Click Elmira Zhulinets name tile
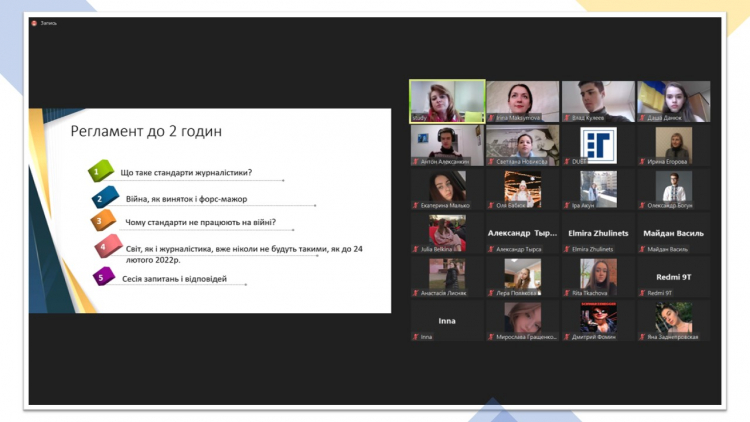This screenshot has height=422, width=750. 597,233
